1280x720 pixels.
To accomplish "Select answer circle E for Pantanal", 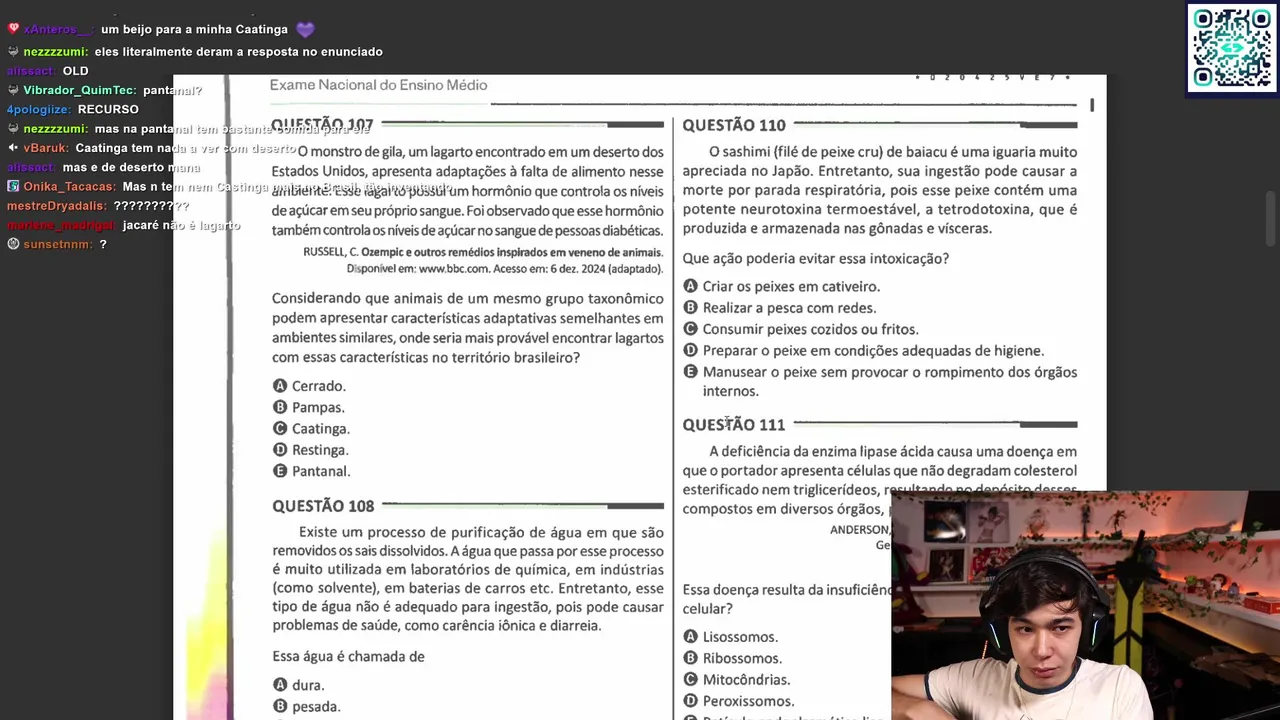I will click(280, 471).
